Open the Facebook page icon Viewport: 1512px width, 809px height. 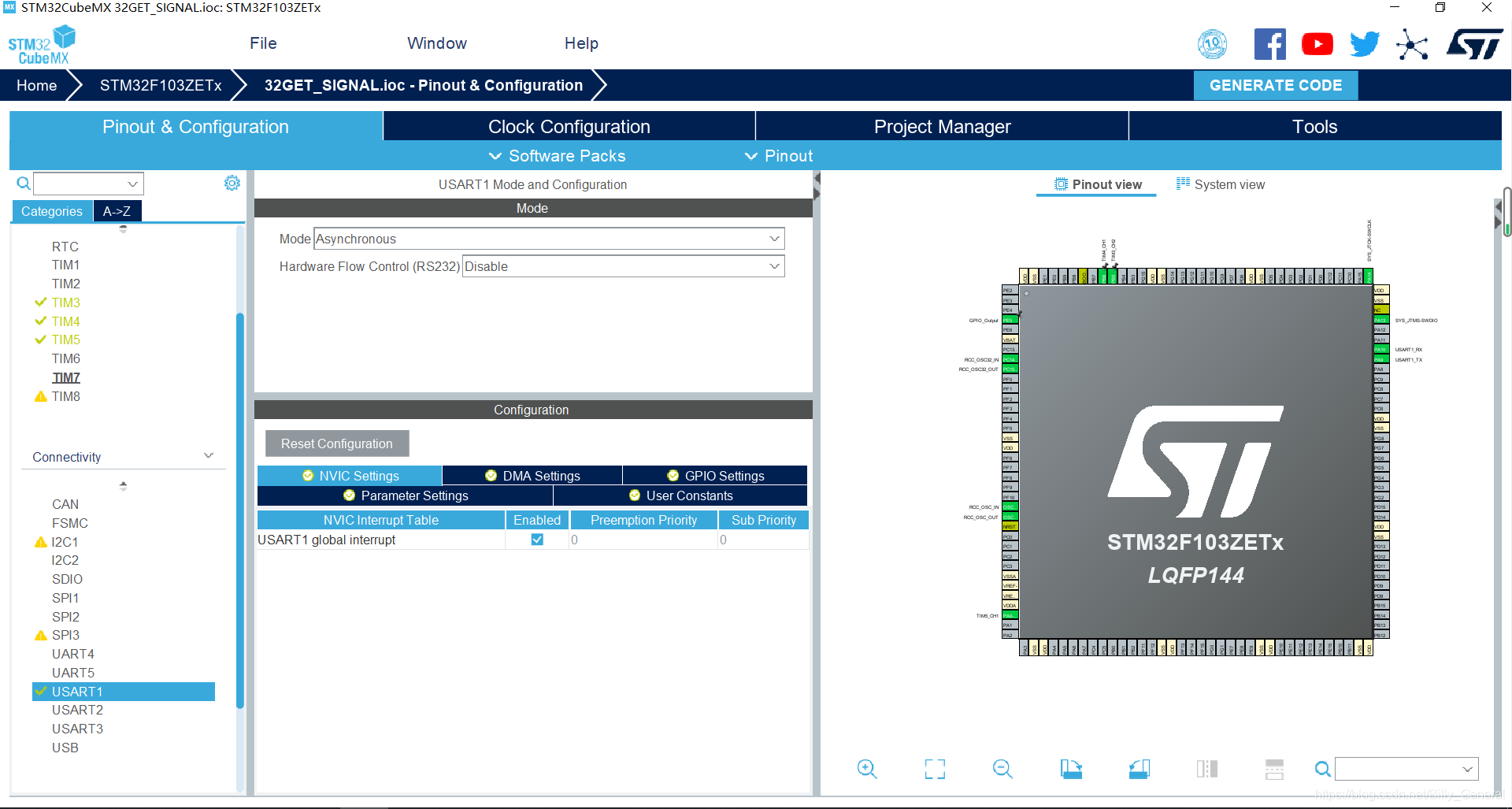tap(1269, 44)
